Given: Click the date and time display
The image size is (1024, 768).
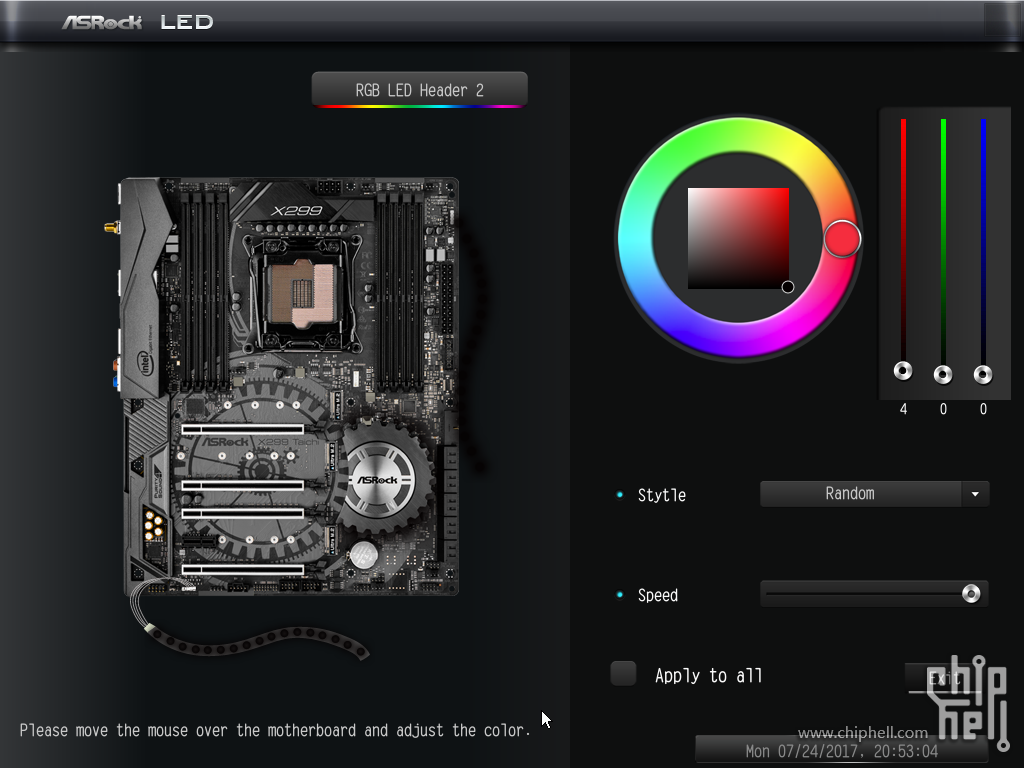Looking at the screenshot, I should coord(841,751).
